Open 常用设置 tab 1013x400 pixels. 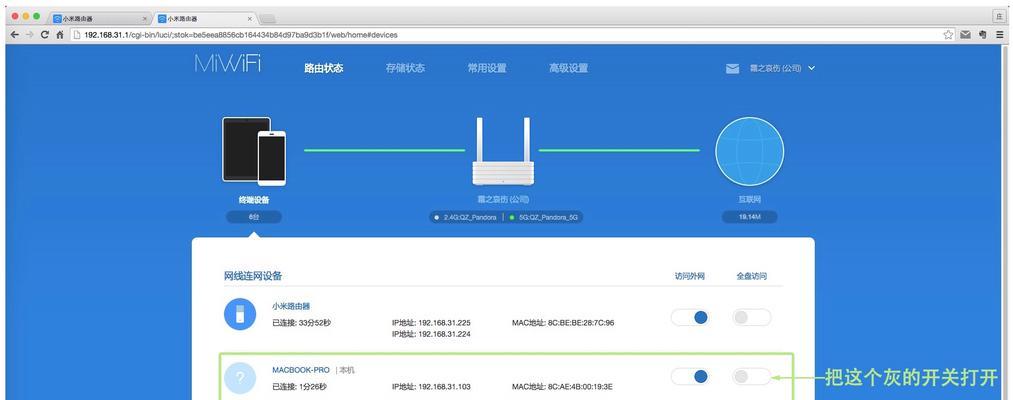coord(486,68)
